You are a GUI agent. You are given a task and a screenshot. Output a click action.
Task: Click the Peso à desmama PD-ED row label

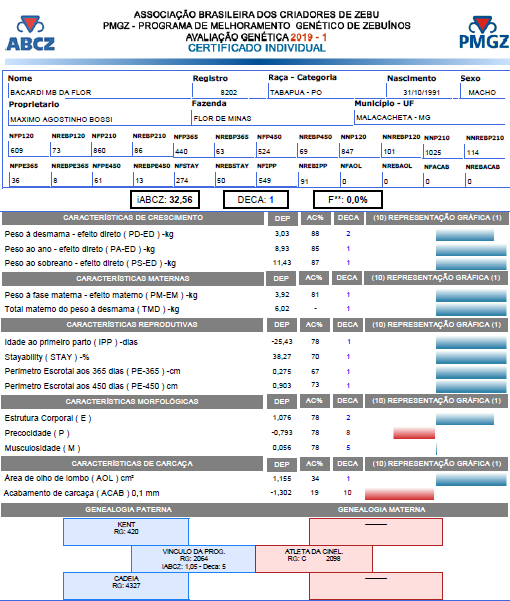89,234
